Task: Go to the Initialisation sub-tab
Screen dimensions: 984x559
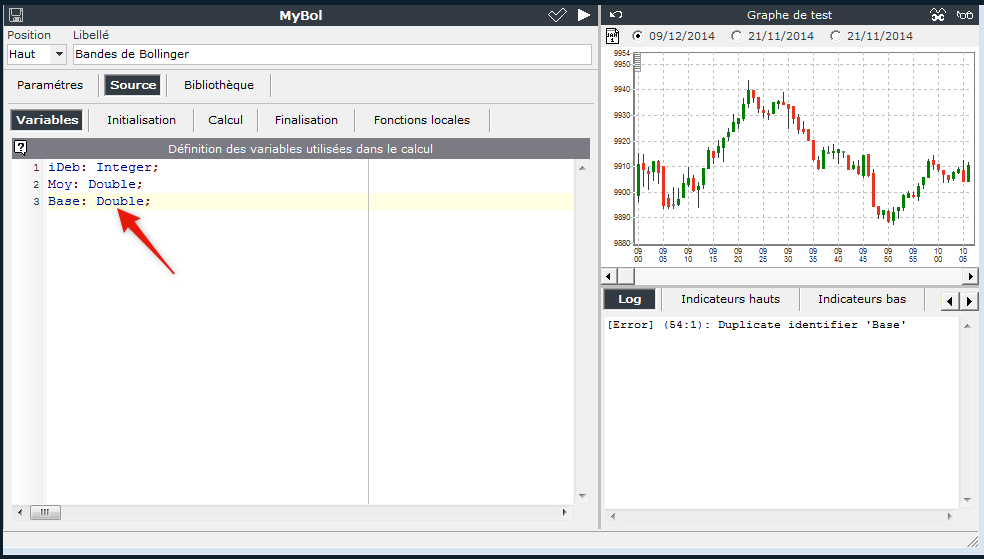Action: tap(141, 120)
